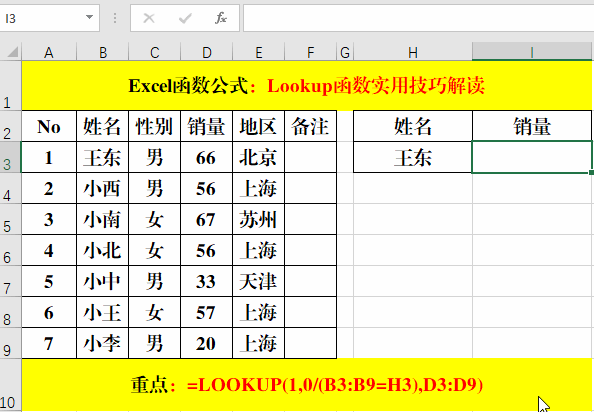Viewport: 594px width, 412px height.
Task: Select row 5 header
Action: pos(11,219)
